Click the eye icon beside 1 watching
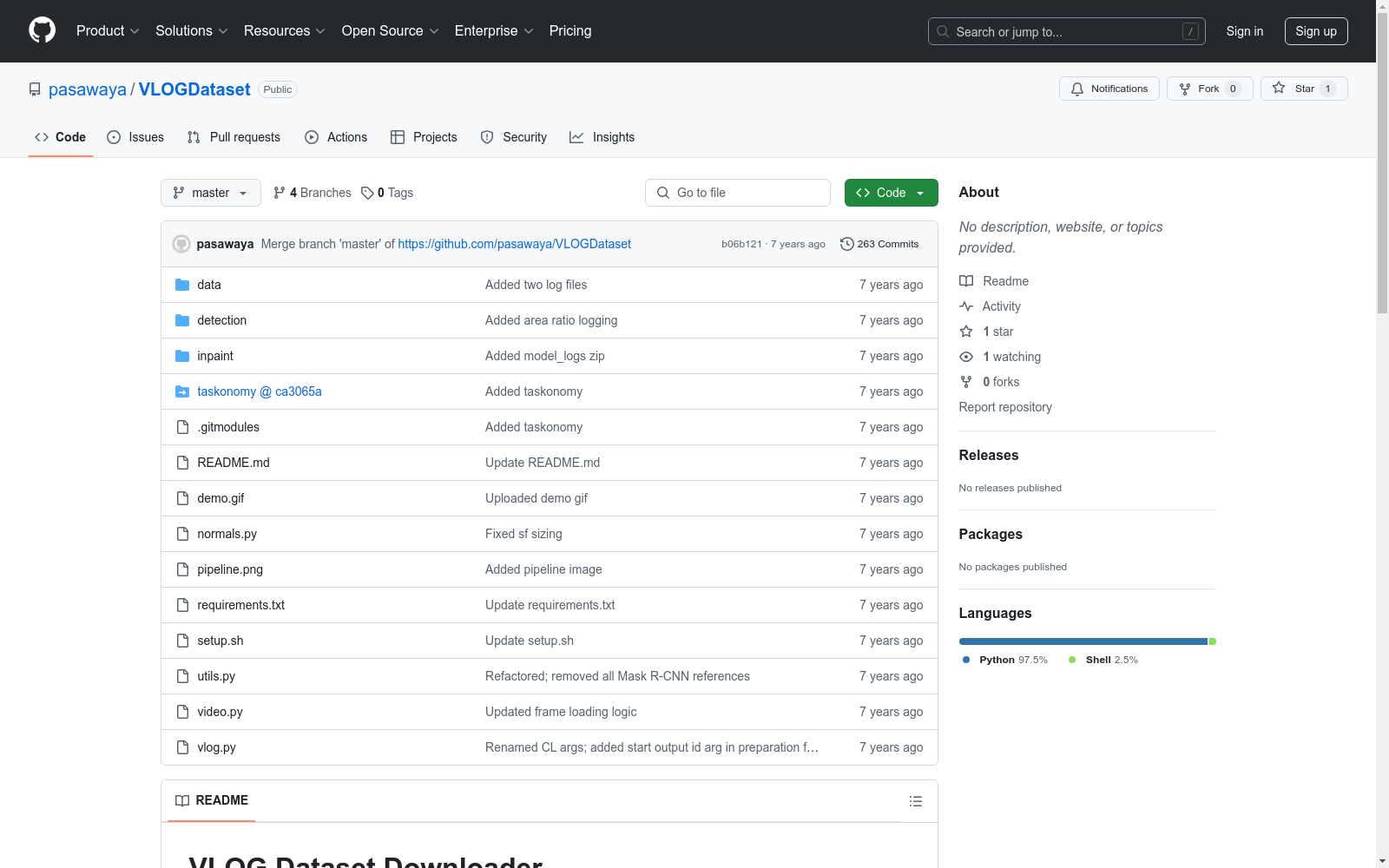This screenshot has width=1389, height=868. (966, 357)
